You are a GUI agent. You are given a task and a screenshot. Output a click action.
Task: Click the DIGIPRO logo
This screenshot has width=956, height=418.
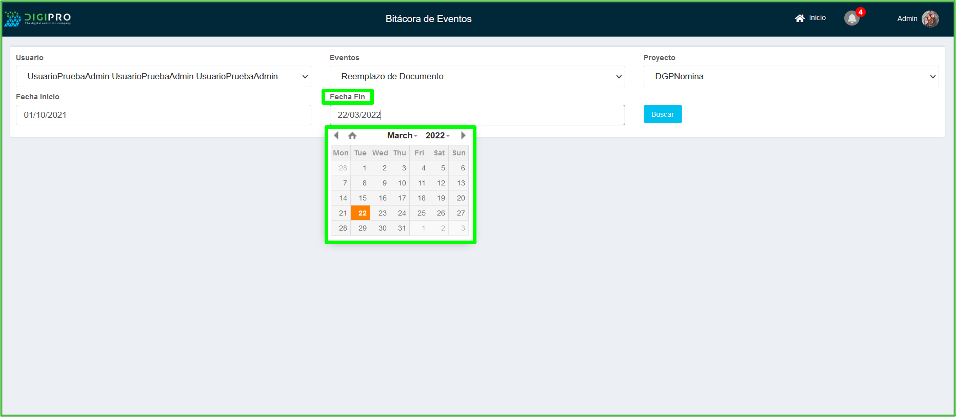click(x=43, y=18)
